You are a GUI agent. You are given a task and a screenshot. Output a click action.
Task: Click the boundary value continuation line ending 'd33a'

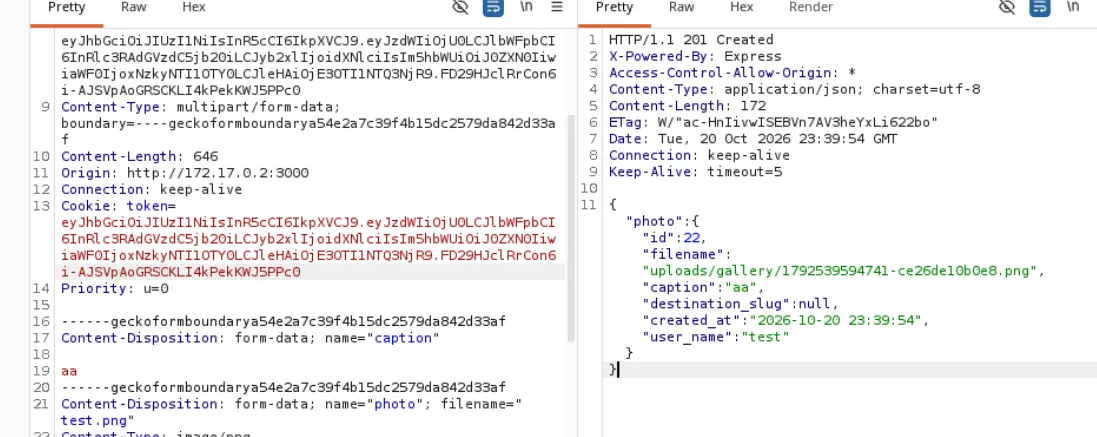(309, 123)
